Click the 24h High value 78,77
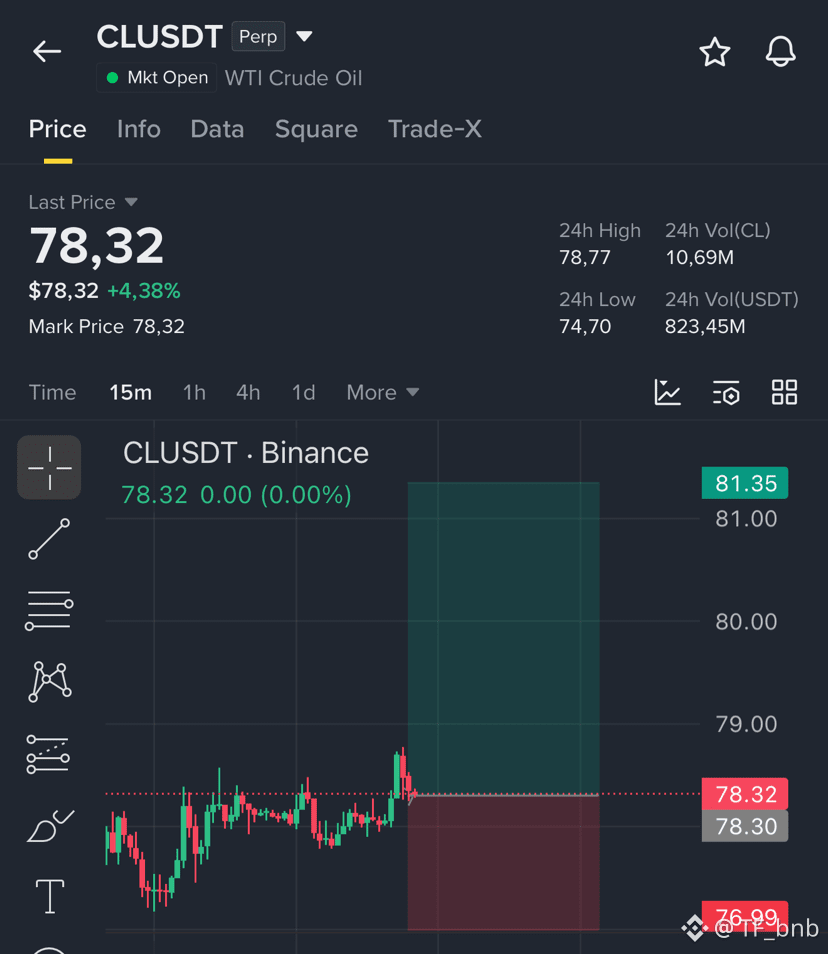Screen dimensions: 828x954 pyautogui.click(x=585, y=257)
